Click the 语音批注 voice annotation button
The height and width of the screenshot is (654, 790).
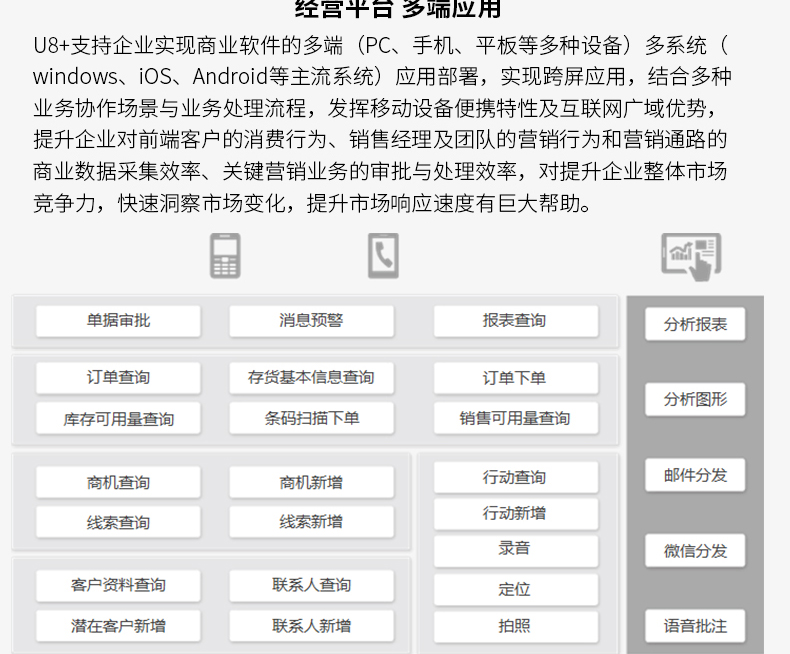[x=695, y=626]
